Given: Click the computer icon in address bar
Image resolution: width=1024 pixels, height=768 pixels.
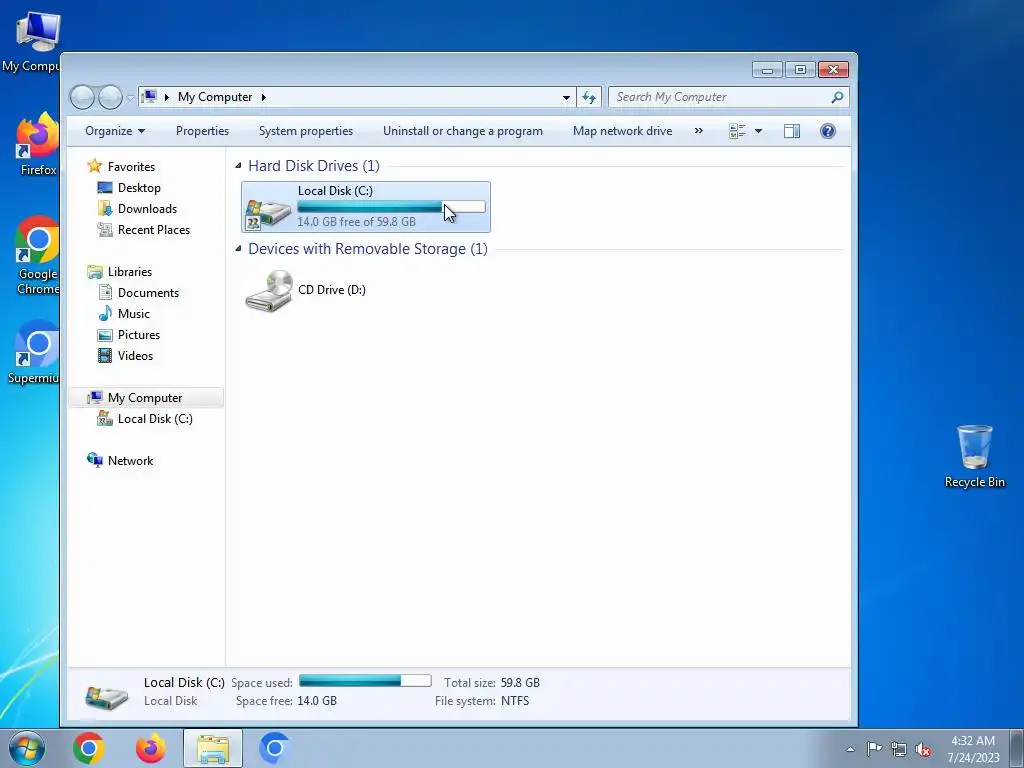Looking at the screenshot, I should tap(150, 97).
